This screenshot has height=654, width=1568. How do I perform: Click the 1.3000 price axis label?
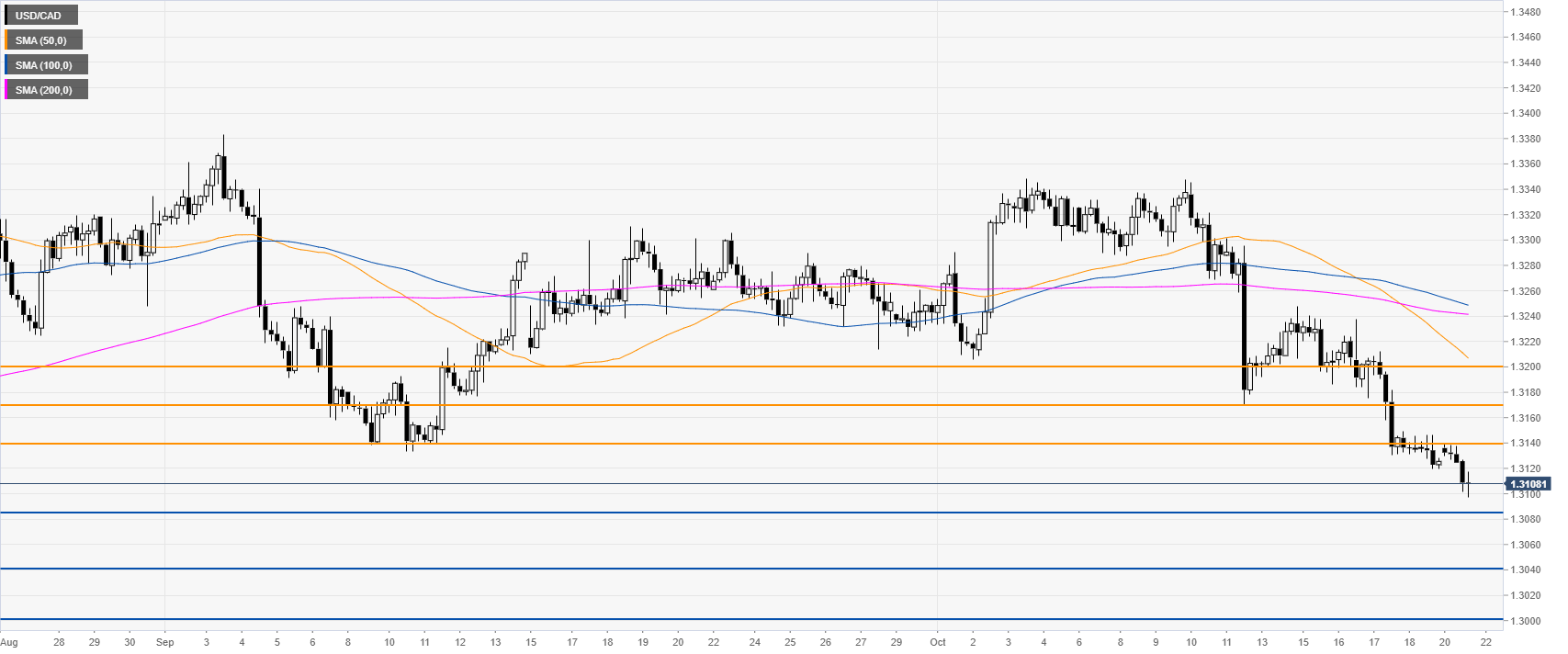[x=1526, y=621]
